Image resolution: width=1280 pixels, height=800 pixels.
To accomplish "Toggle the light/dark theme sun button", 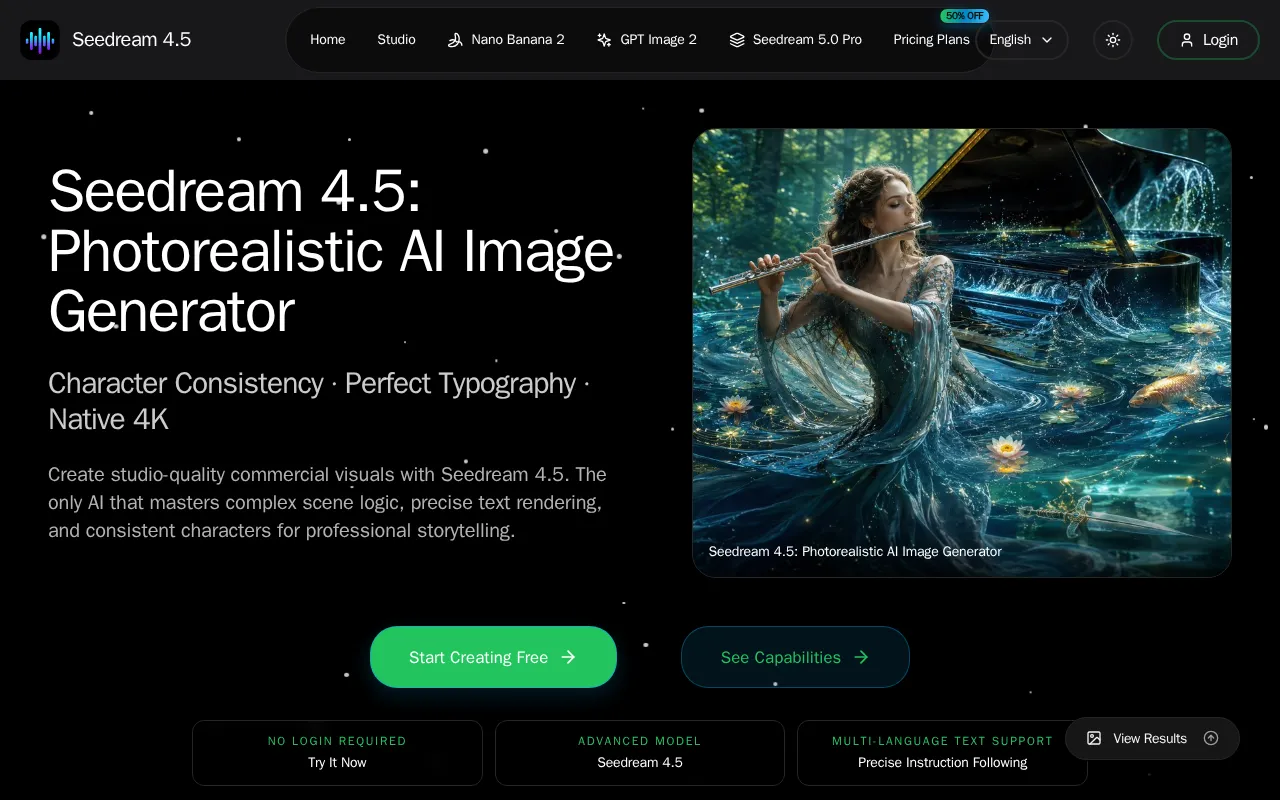I will pos(1113,40).
